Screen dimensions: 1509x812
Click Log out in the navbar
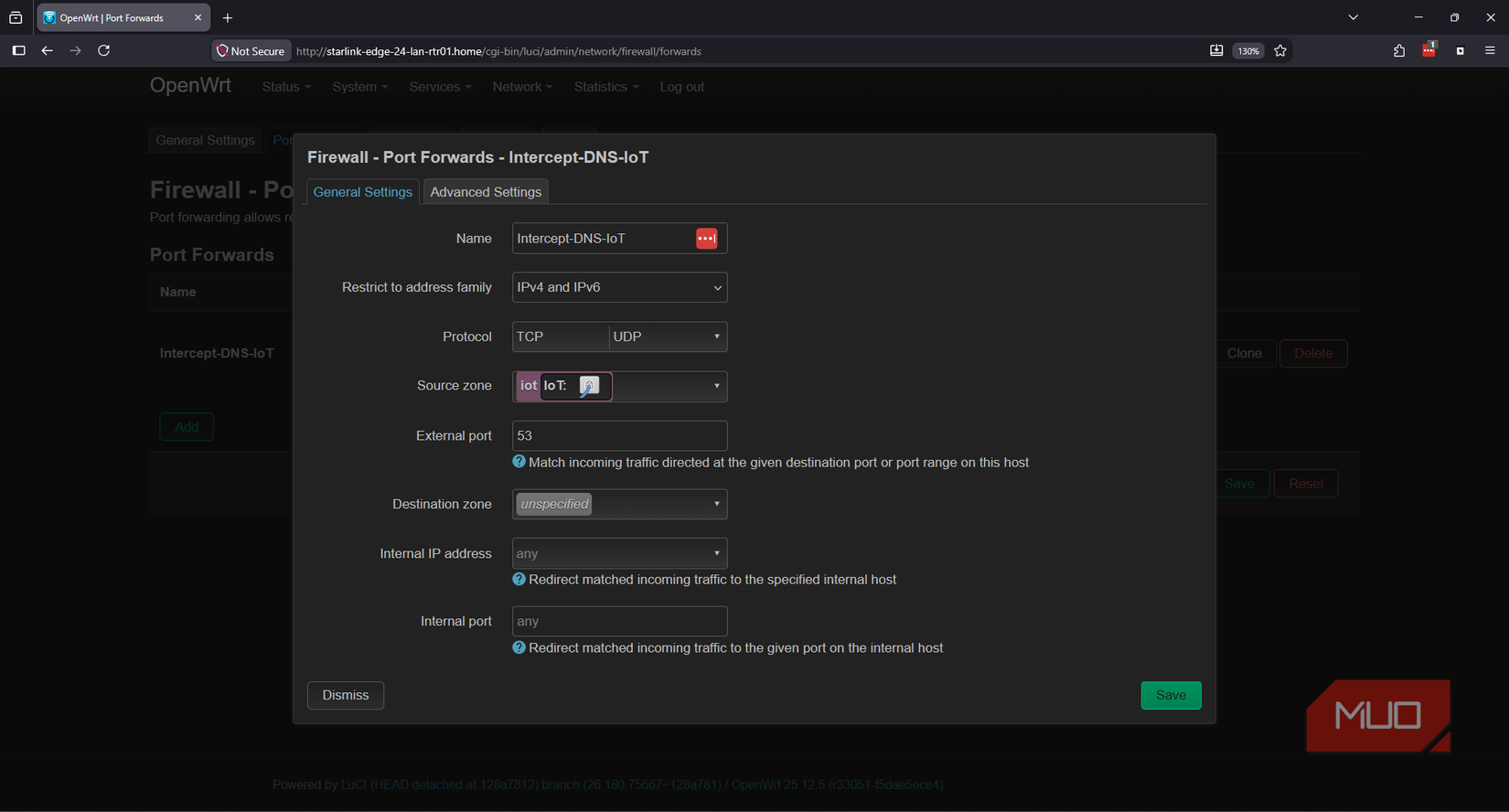coord(681,87)
